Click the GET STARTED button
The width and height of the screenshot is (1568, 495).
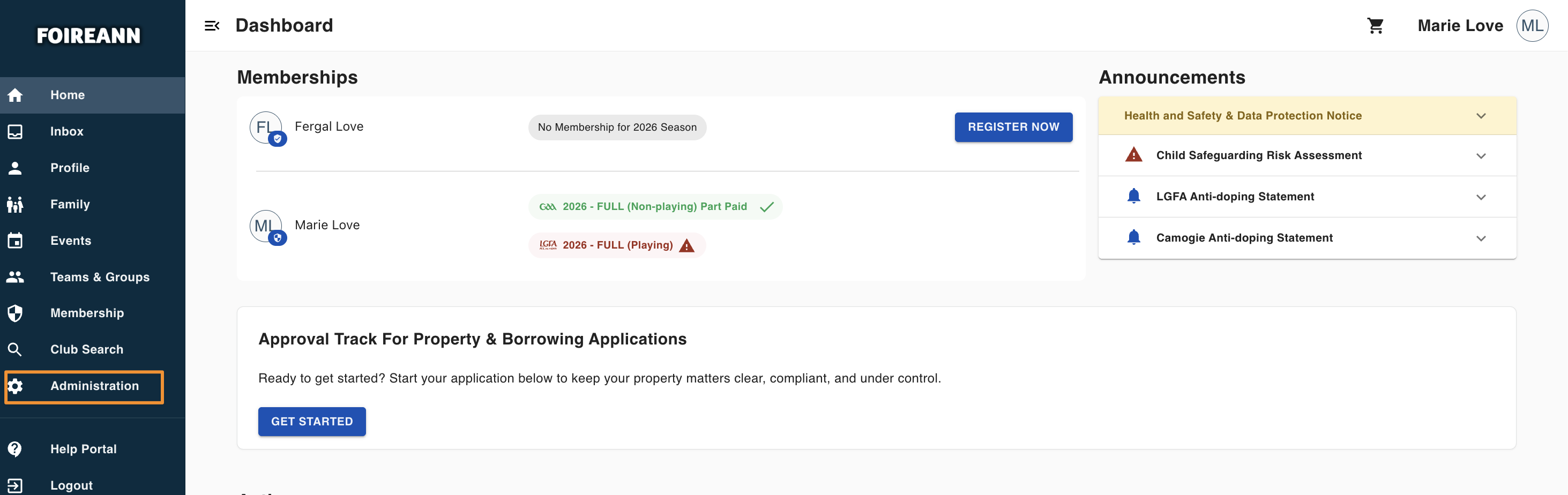[x=312, y=422]
